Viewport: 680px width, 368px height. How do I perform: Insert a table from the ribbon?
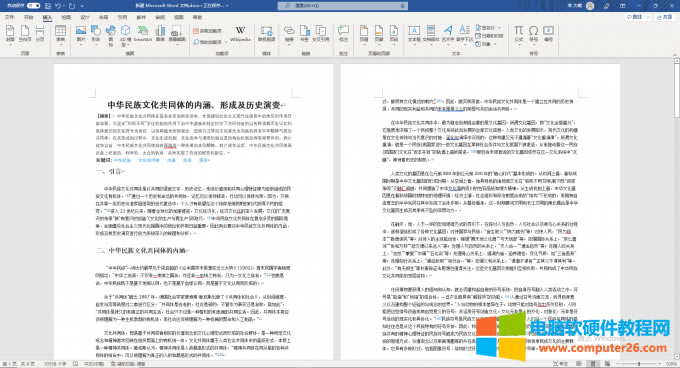60,35
